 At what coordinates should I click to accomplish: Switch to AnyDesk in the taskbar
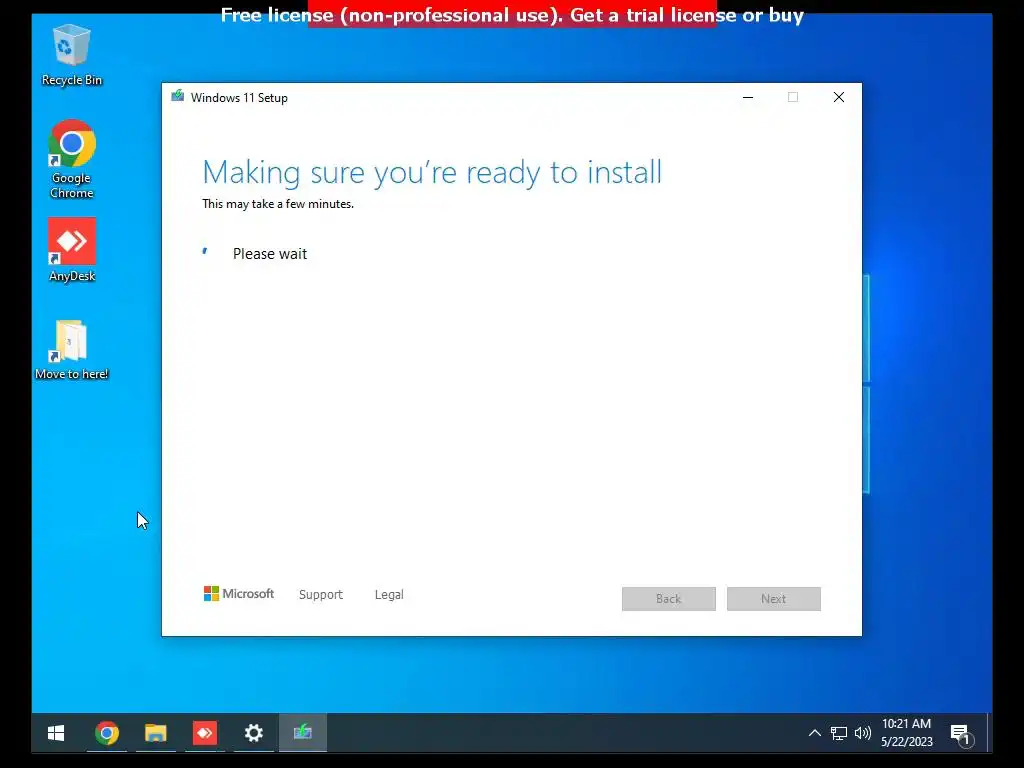tap(204, 733)
